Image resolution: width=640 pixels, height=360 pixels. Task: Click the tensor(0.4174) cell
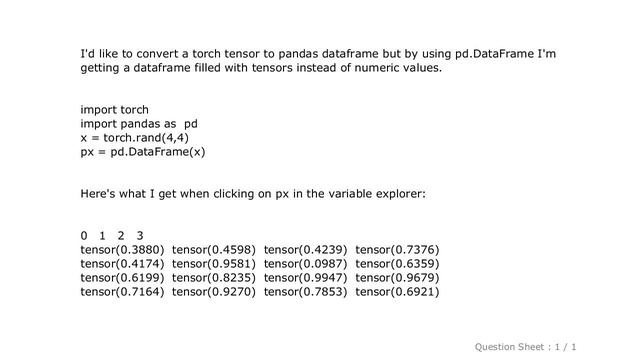pos(122,264)
